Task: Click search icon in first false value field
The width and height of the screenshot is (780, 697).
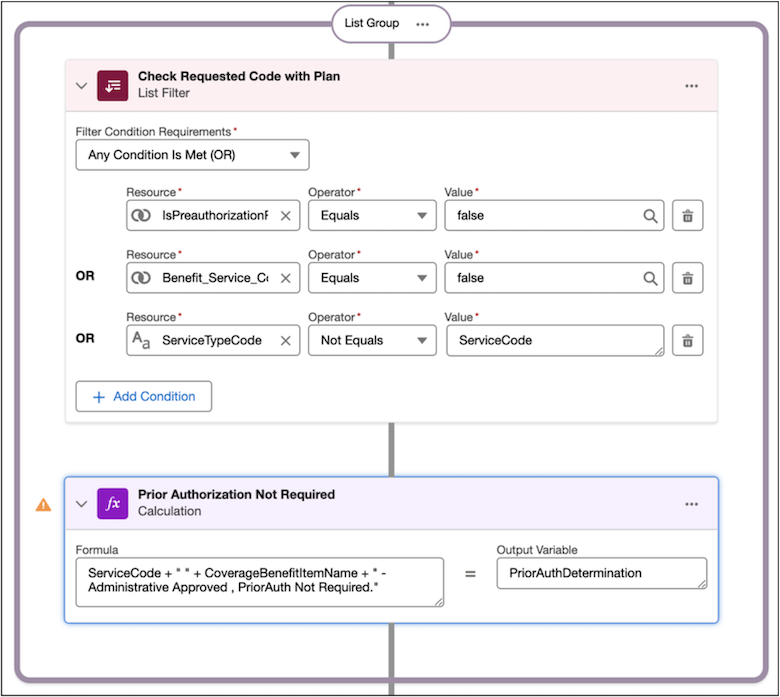Action: (x=650, y=216)
